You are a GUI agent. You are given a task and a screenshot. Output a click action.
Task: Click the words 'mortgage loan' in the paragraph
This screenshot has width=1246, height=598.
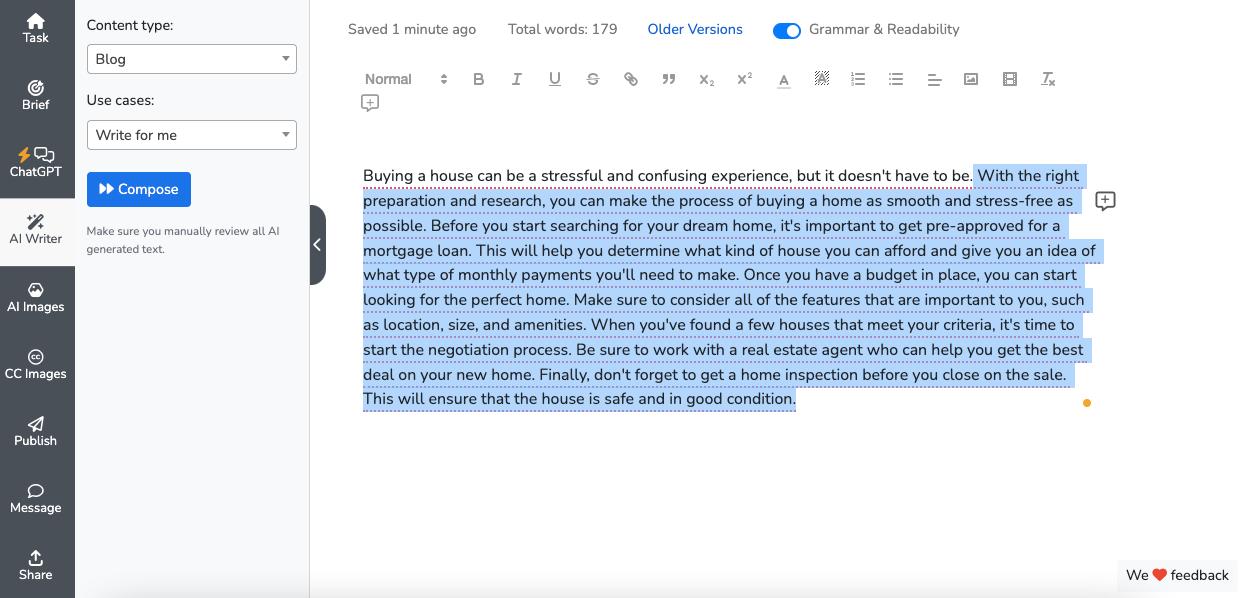417,251
